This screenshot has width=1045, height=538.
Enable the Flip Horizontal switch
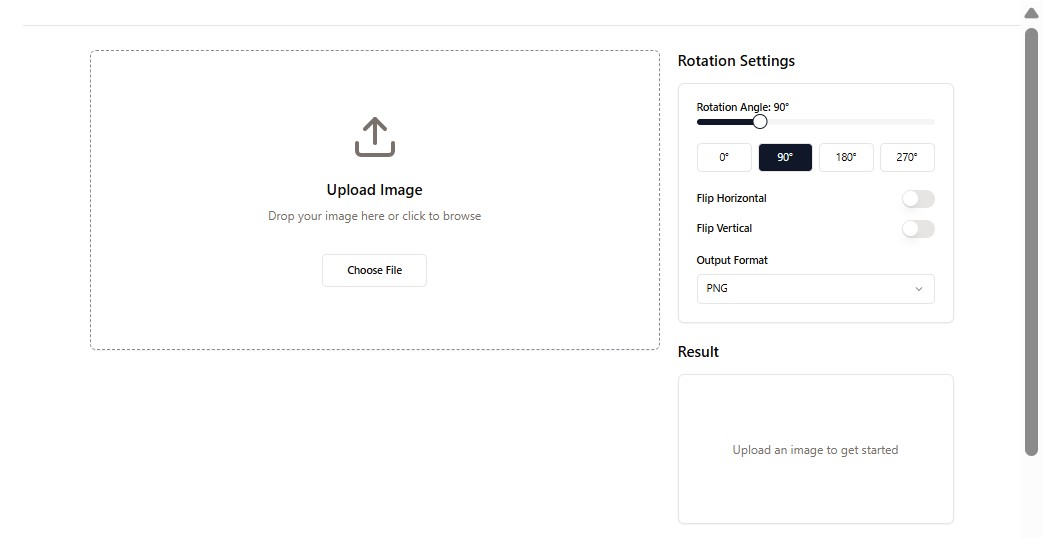(918, 199)
